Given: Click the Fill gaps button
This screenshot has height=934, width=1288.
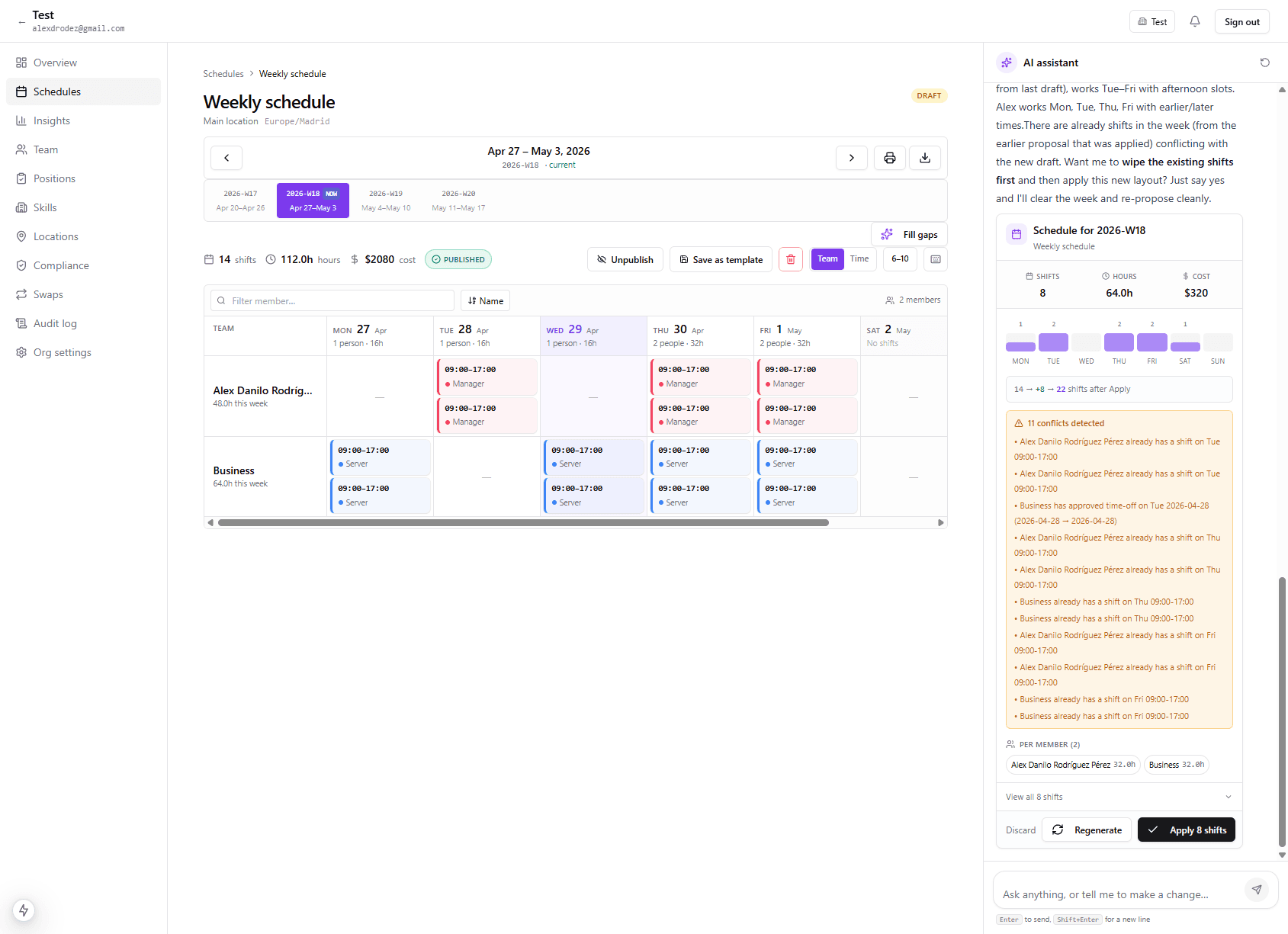Looking at the screenshot, I should tap(909, 235).
